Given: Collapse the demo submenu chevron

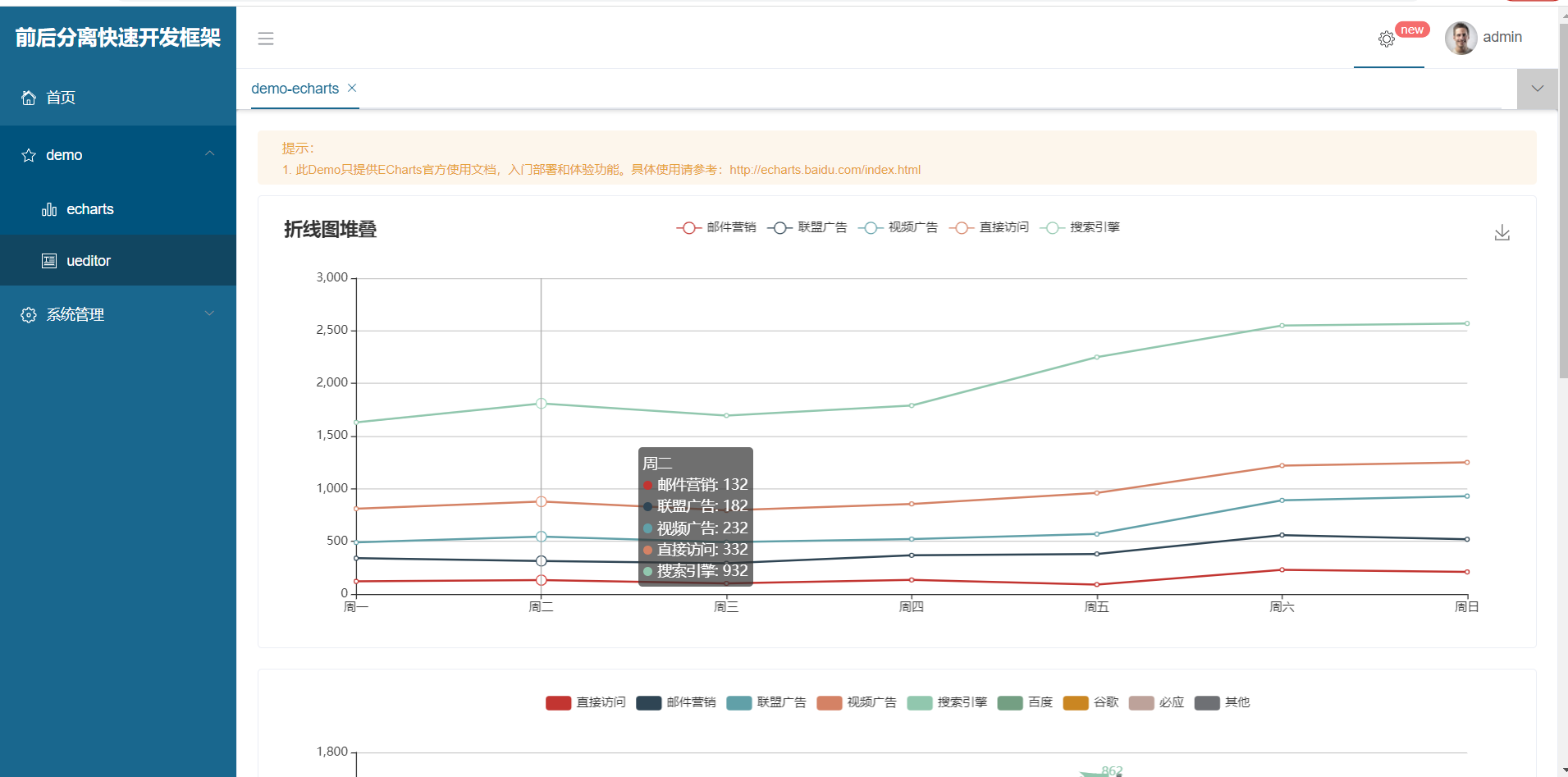Looking at the screenshot, I should pyautogui.click(x=210, y=153).
